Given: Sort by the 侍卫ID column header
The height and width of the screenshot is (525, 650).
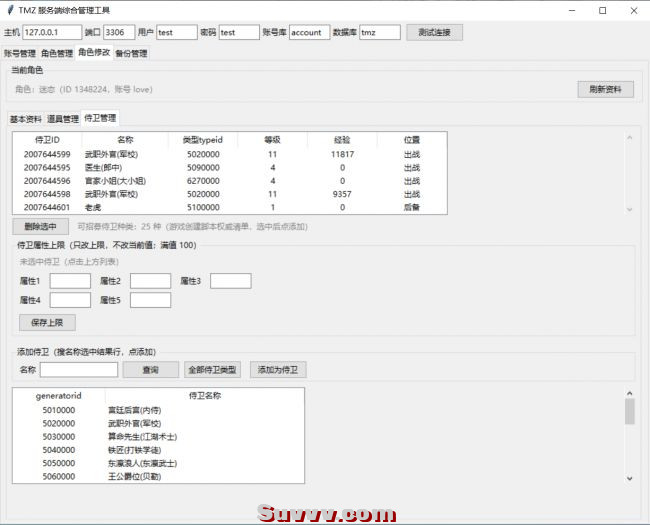Looking at the screenshot, I should [x=47, y=140].
